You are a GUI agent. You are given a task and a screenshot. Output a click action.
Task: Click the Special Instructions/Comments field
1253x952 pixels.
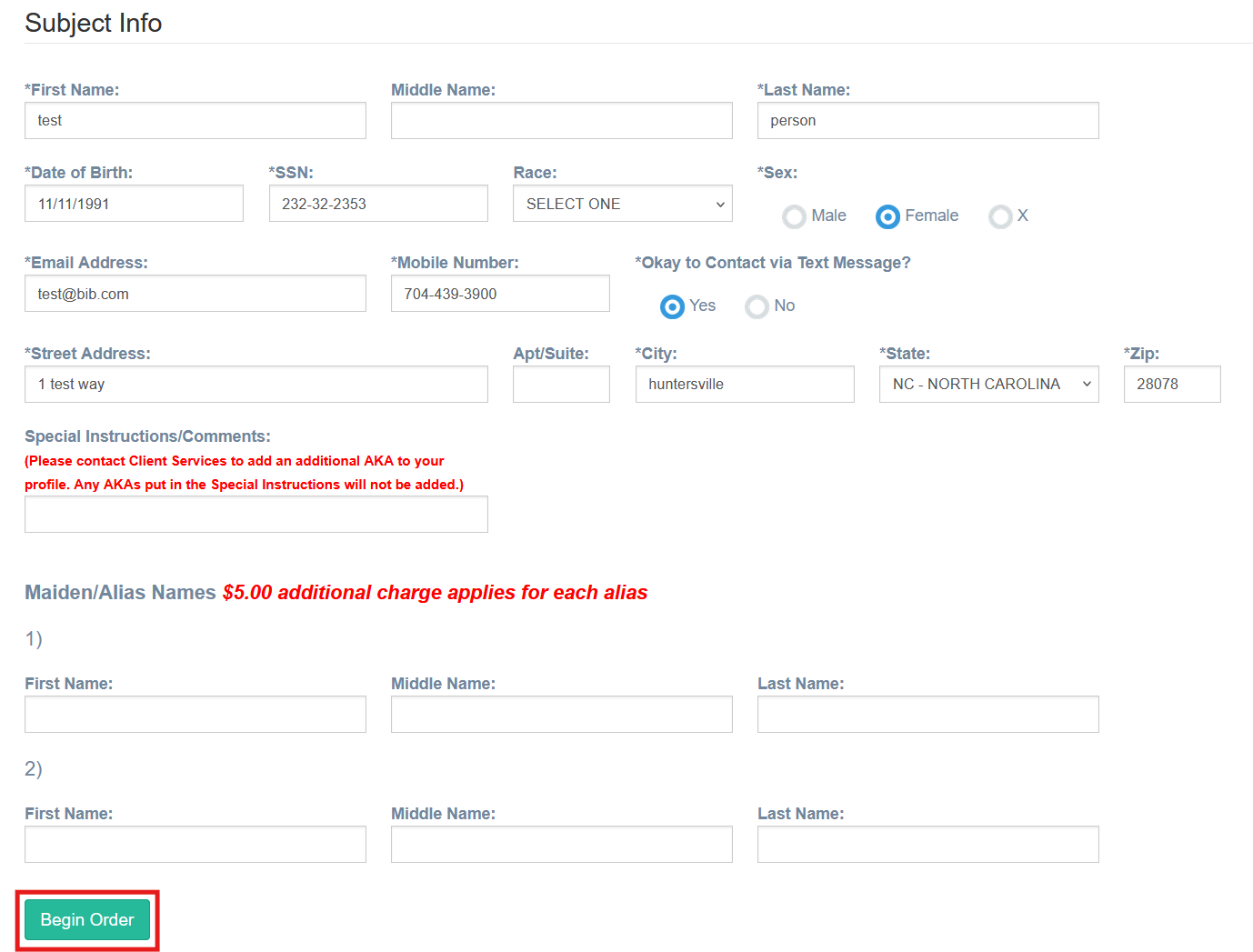[256, 515]
